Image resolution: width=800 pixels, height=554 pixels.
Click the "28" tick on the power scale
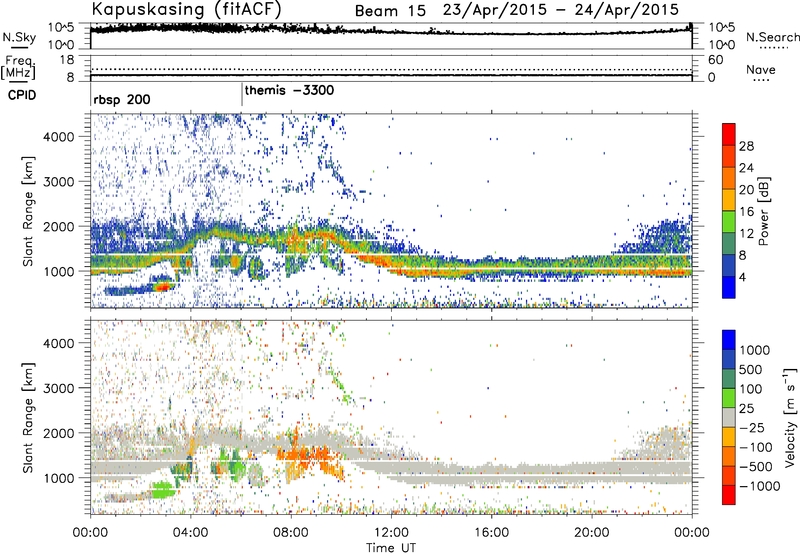[x=746, y=146]
